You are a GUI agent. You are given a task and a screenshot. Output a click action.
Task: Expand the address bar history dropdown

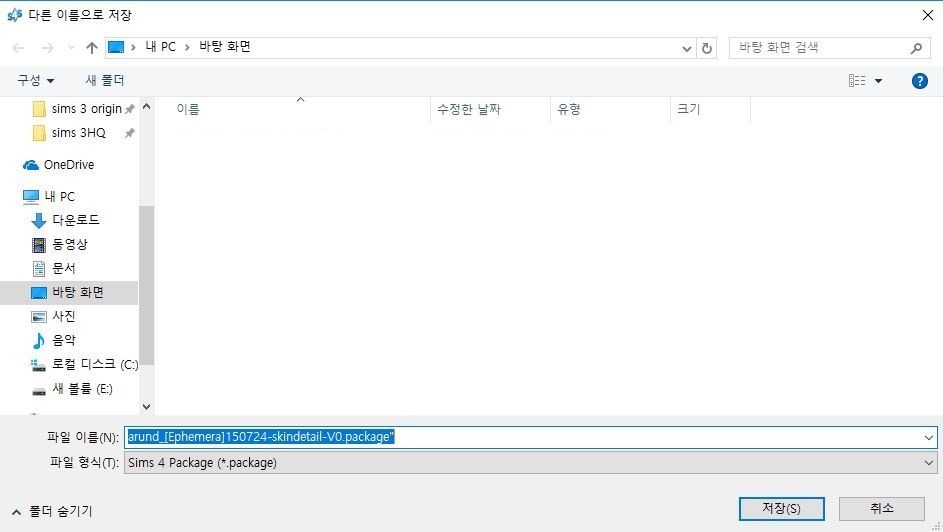pos(686,48)
